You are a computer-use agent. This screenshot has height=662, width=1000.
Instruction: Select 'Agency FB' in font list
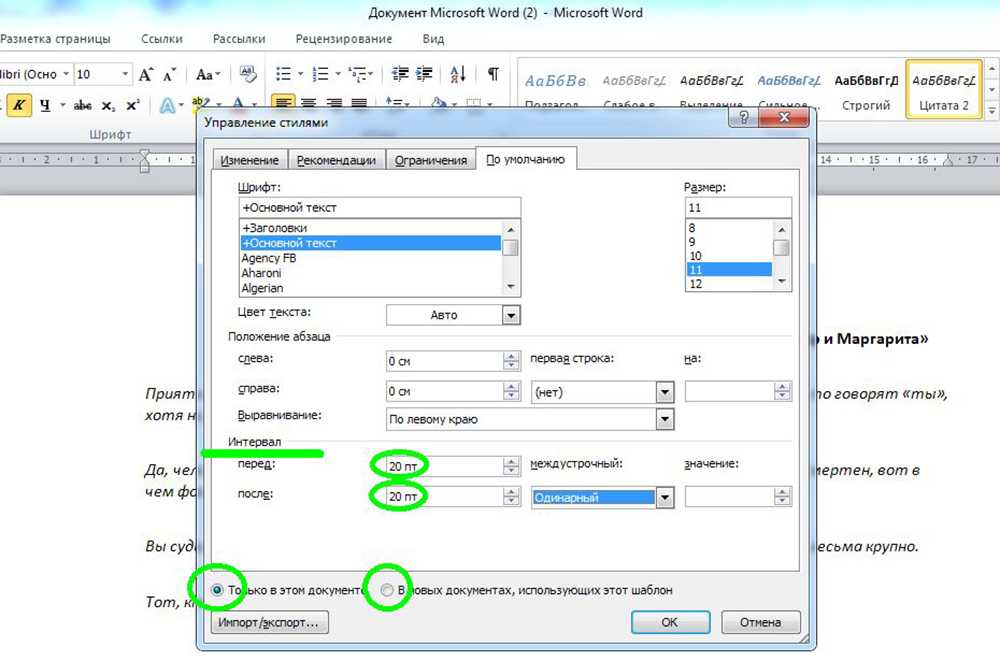pos(269,258)
